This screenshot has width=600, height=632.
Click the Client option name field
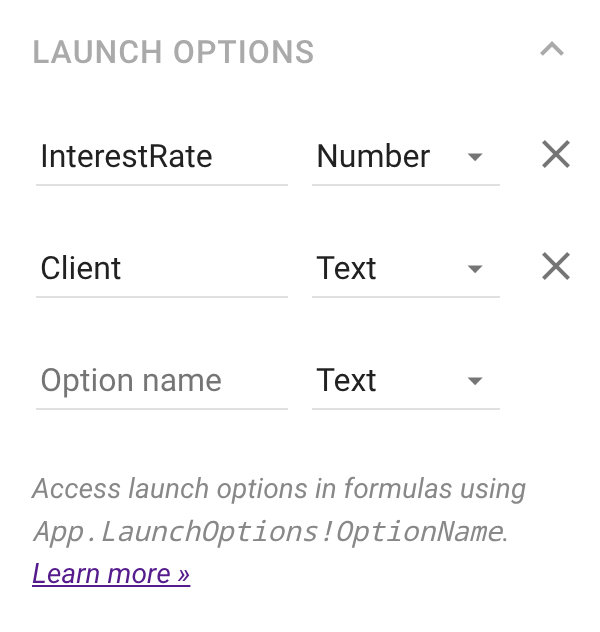[161, 269]
